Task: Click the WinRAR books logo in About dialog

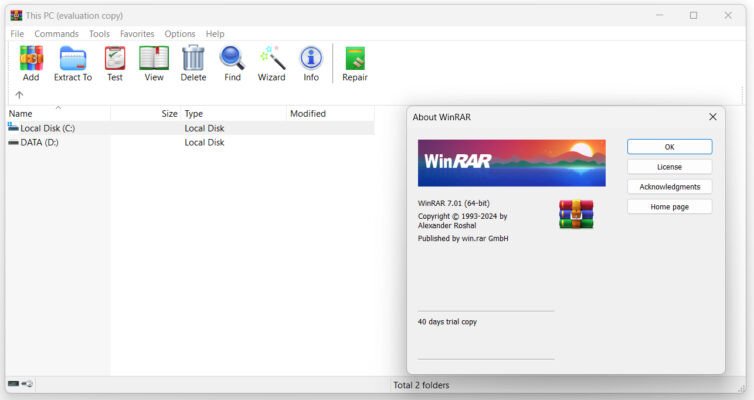Action: coord(576,214)
